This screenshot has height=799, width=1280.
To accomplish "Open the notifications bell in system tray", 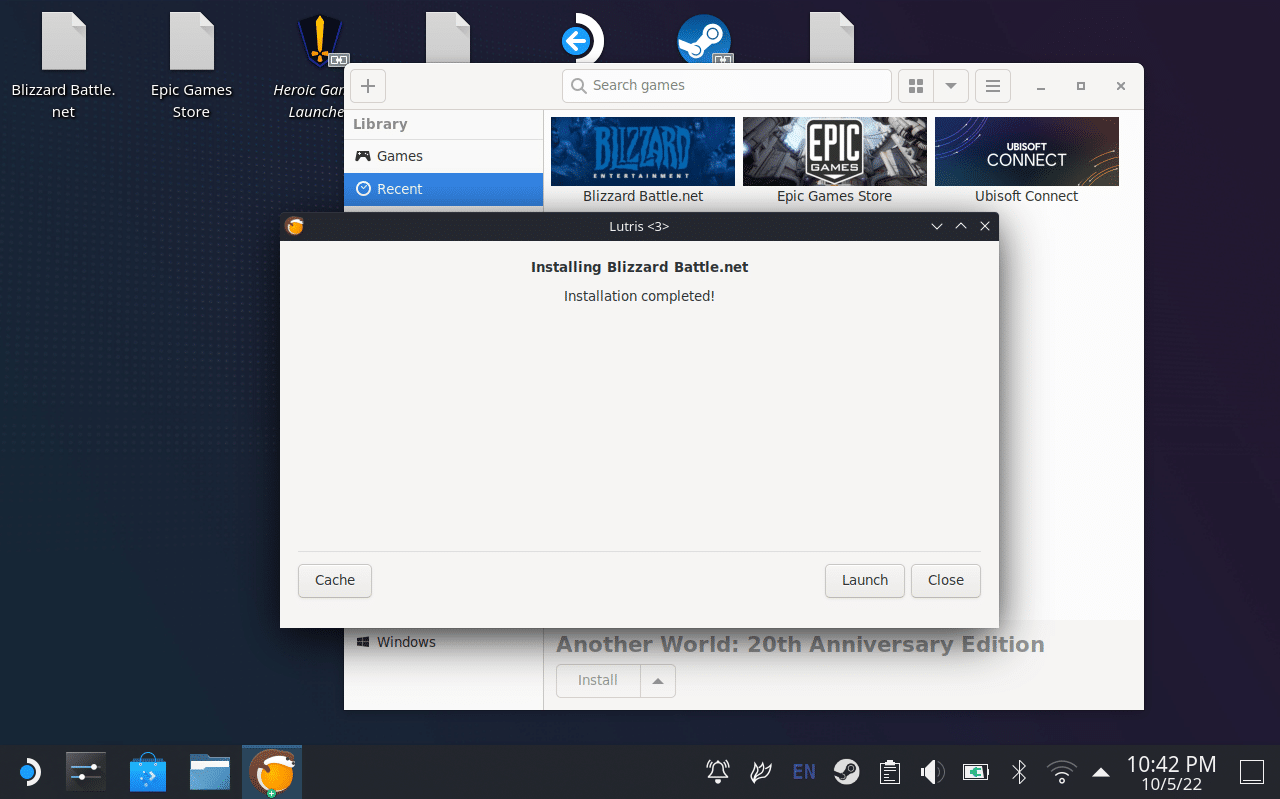I will (x=718, y=772).
